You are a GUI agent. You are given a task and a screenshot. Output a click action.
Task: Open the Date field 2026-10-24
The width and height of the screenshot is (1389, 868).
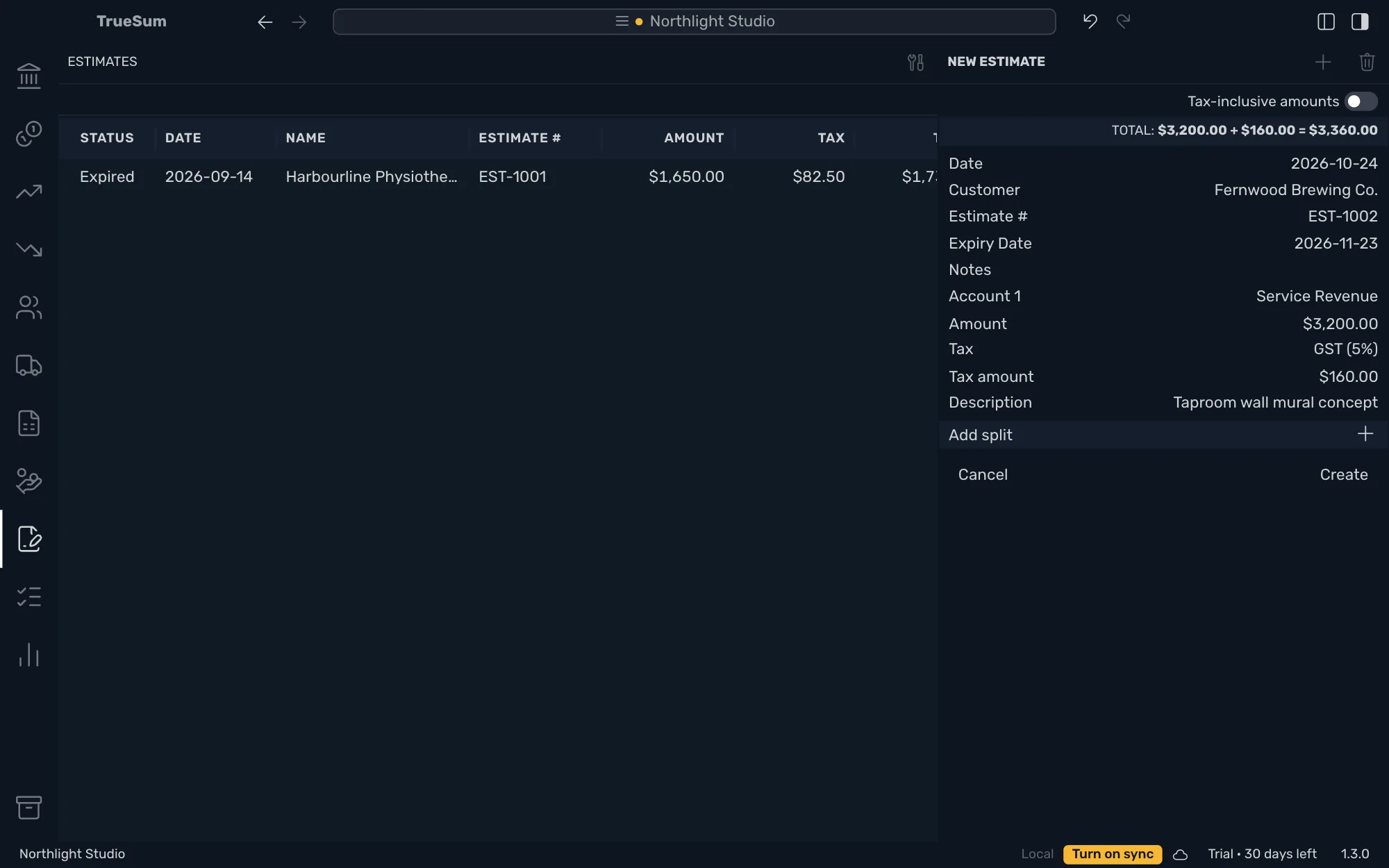[x=1163, y=164]
